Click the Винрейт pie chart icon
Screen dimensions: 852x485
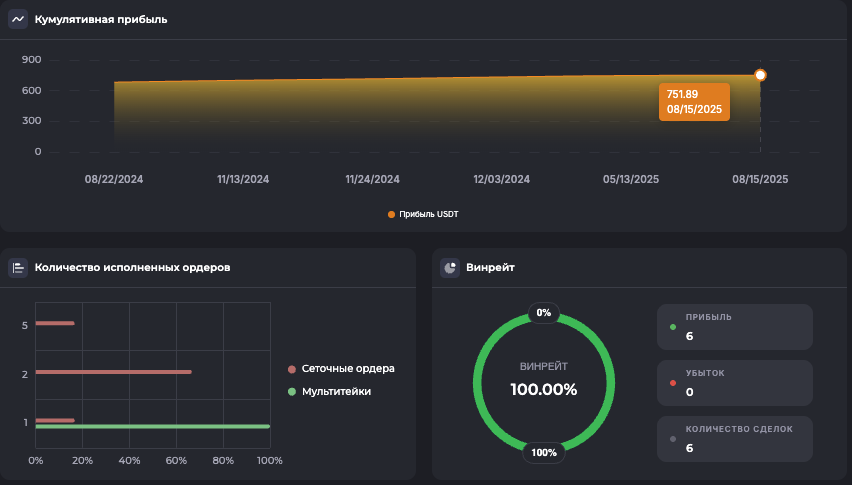click(450, 268)
